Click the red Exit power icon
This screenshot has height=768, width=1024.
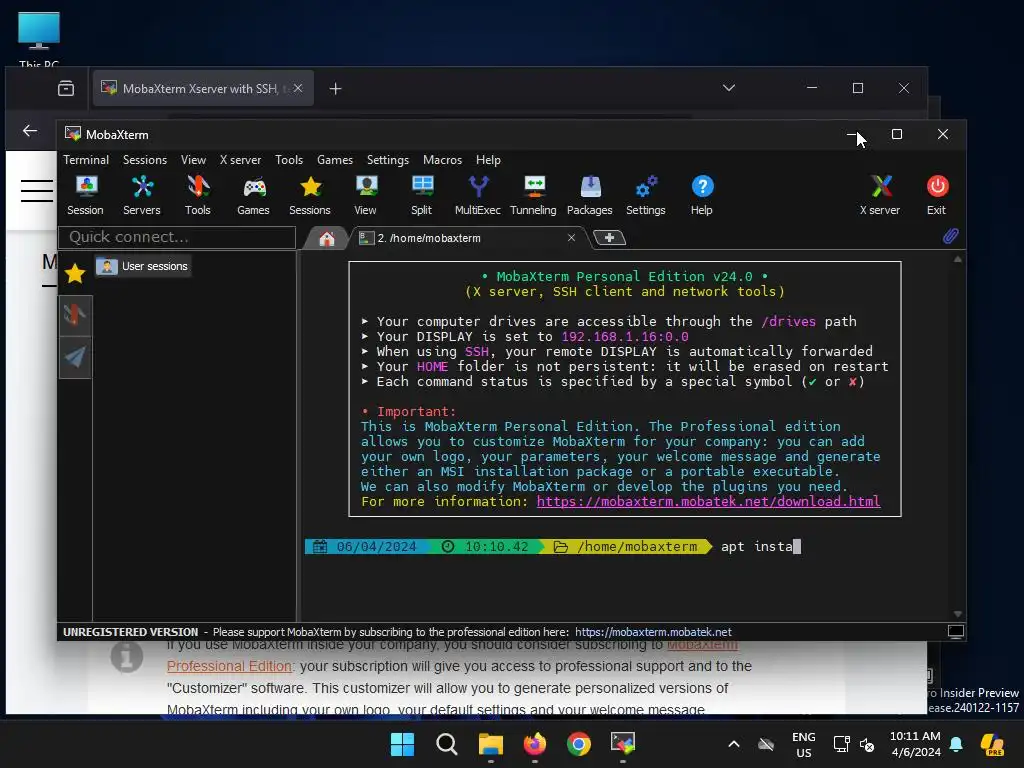(937, 195)
